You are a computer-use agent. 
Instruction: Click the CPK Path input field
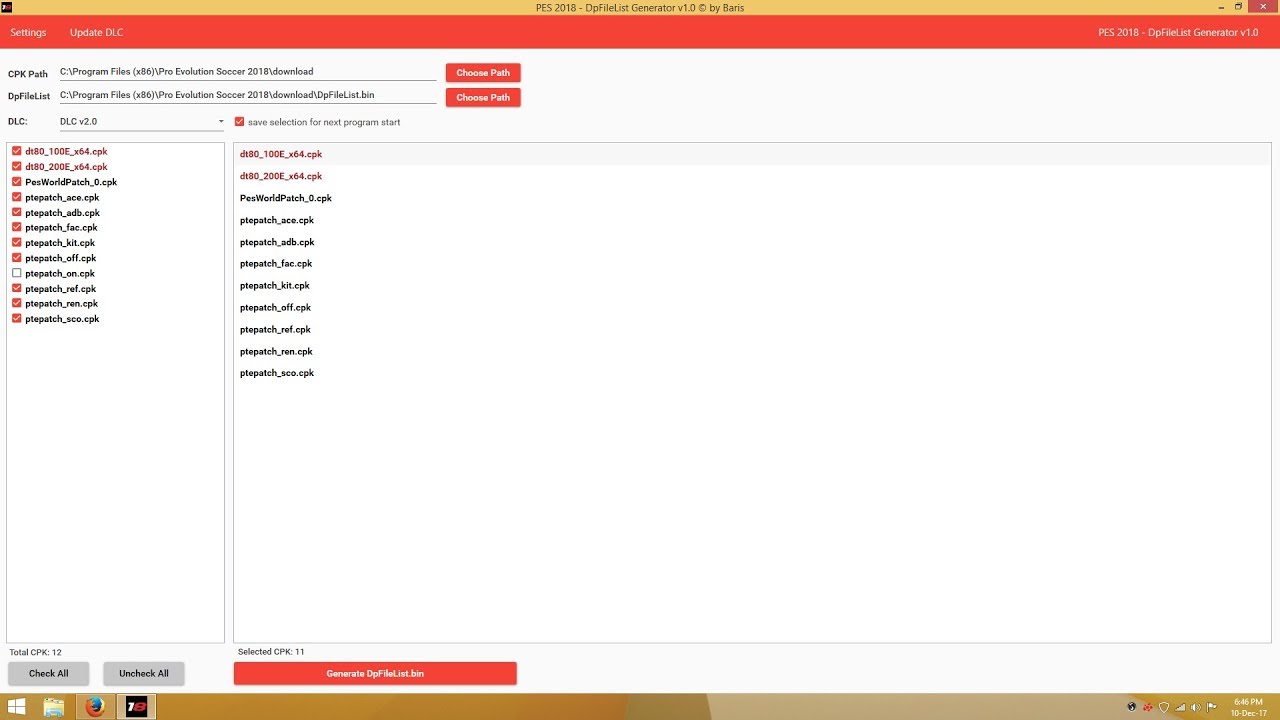point(248,72)
